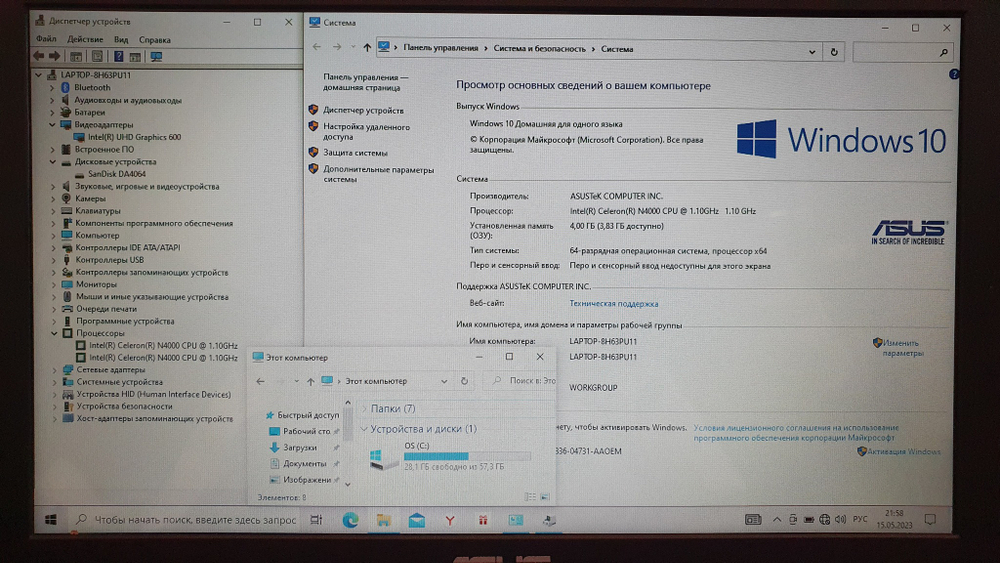The height and width of the screenshot is (563, 1000).
Task: Open Справка menu
Action: coord(154,40)
